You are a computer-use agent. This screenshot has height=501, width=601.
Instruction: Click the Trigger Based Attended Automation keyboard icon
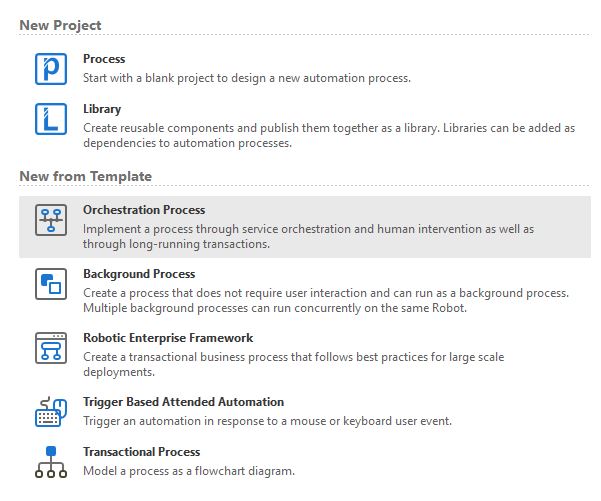coord(51,412)
